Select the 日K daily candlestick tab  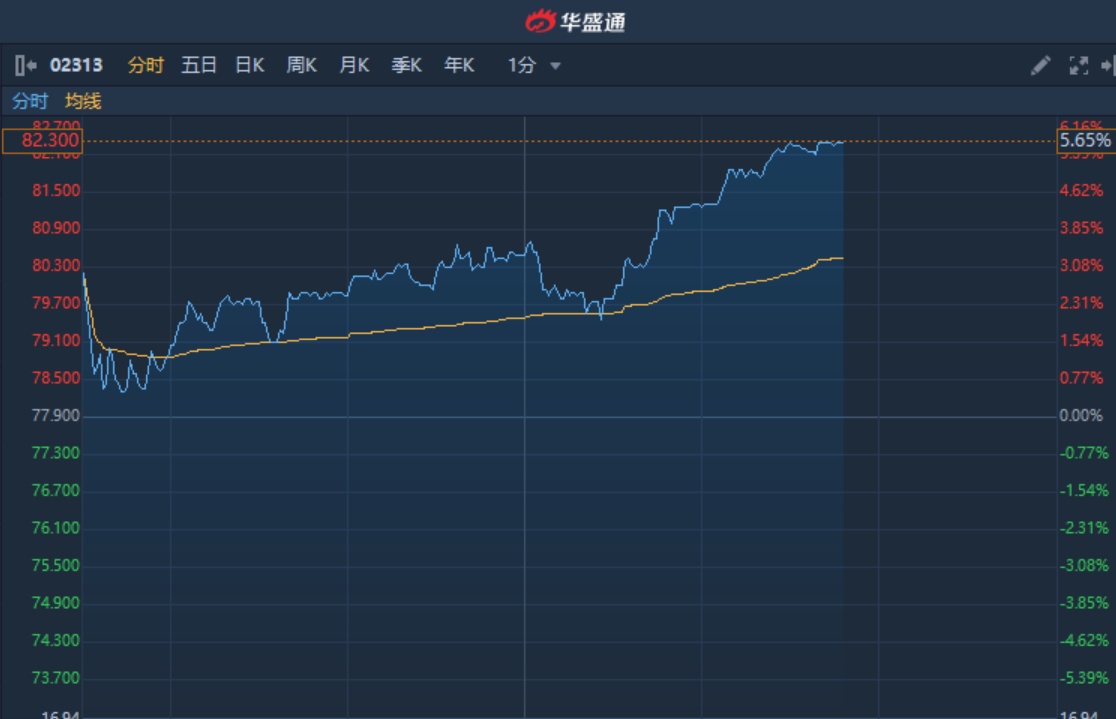[249, 66]
